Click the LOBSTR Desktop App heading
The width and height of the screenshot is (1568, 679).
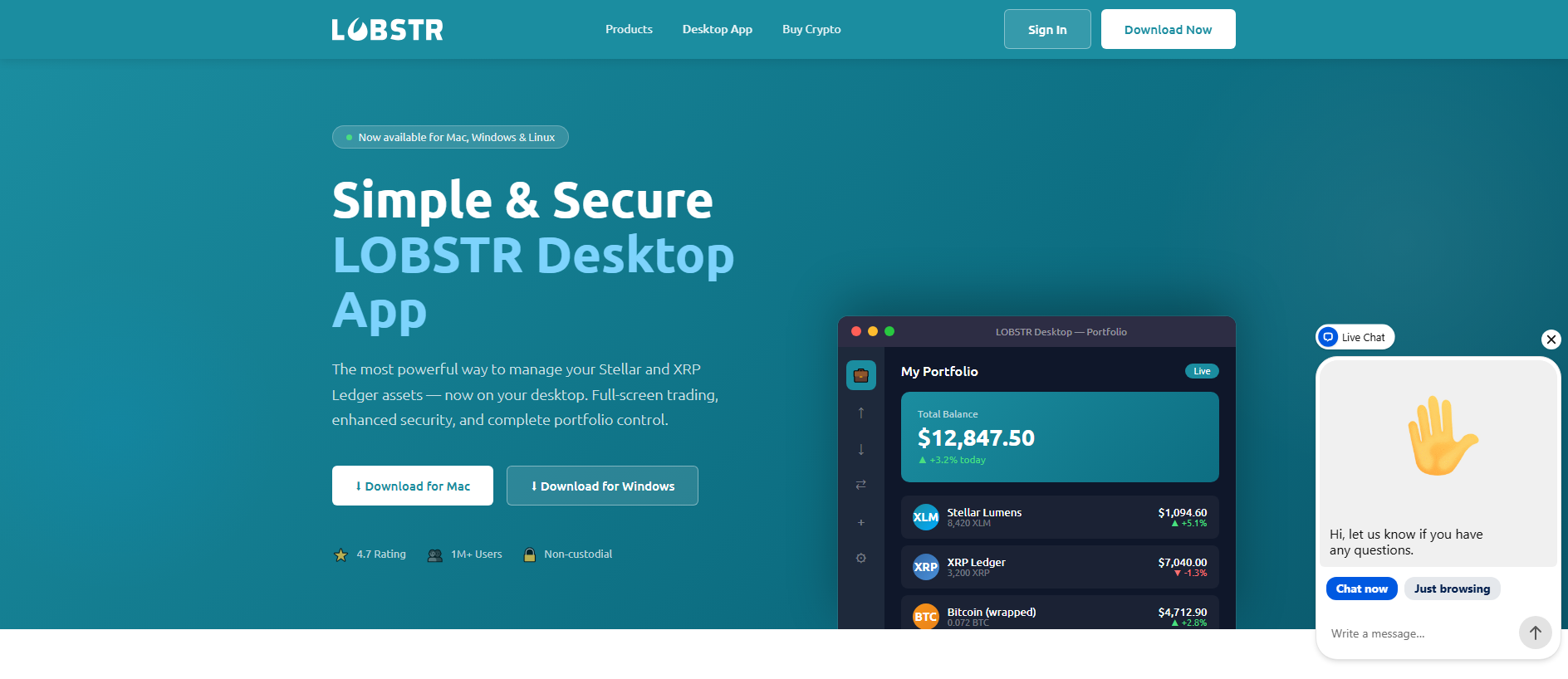pos(533,282)
